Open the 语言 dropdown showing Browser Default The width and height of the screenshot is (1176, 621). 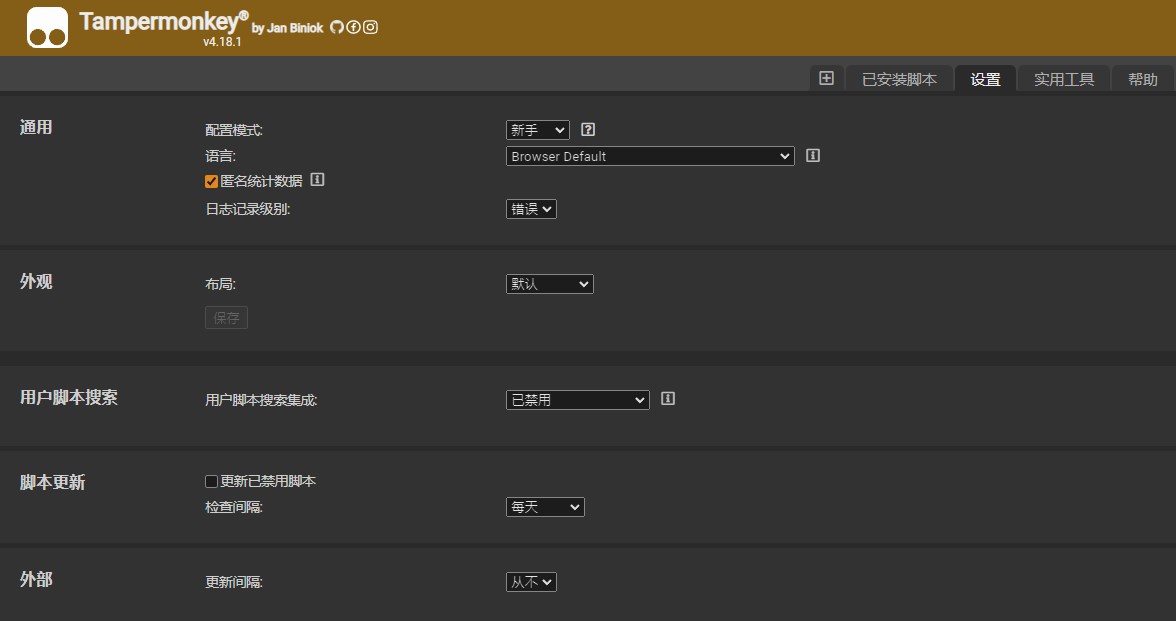pos(650,156)
